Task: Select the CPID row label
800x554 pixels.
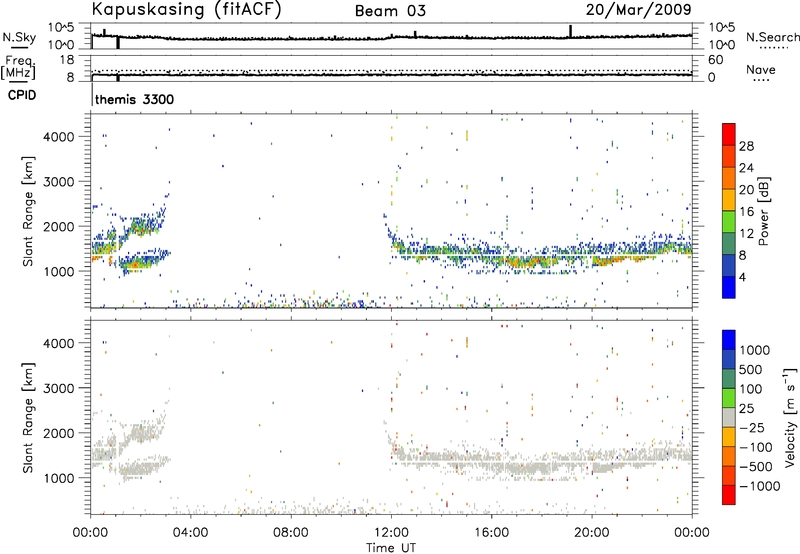Action: (x=22, y=95)
